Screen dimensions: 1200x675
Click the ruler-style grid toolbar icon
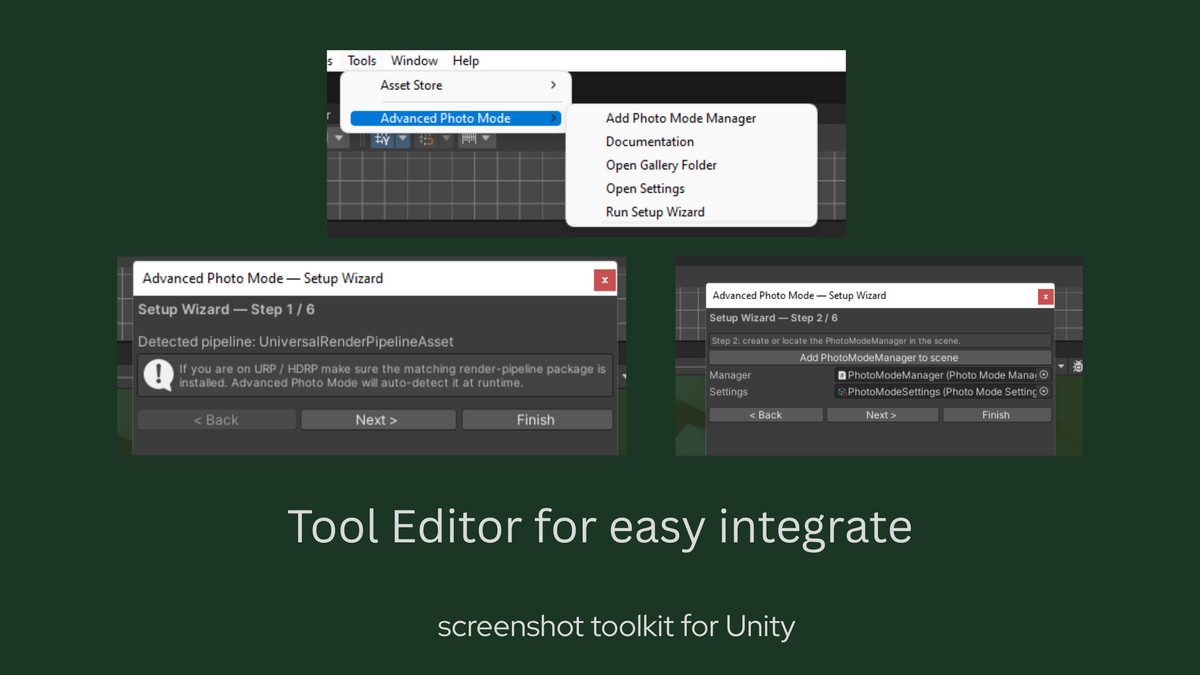tap(468, 140)
